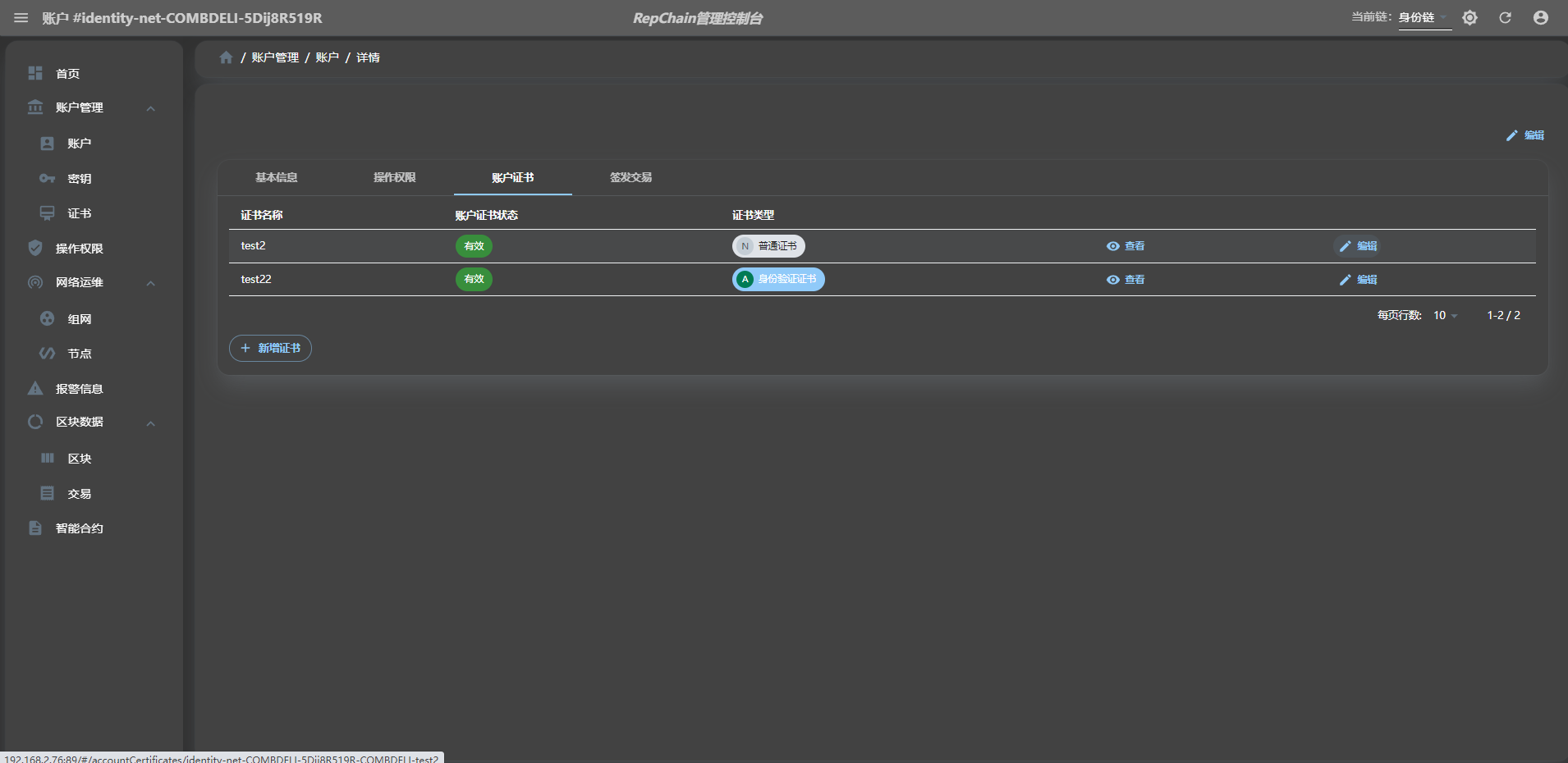Click the 普通证书 type chip

768,246
